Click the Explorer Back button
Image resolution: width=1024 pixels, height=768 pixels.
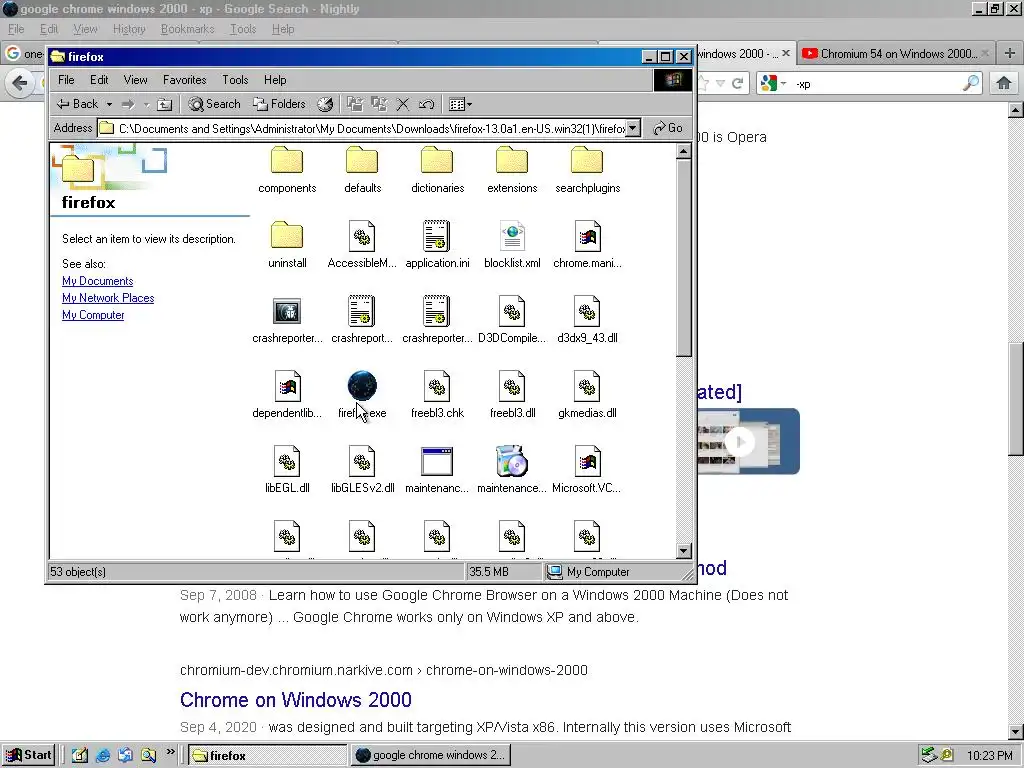[x=77, y=104]
